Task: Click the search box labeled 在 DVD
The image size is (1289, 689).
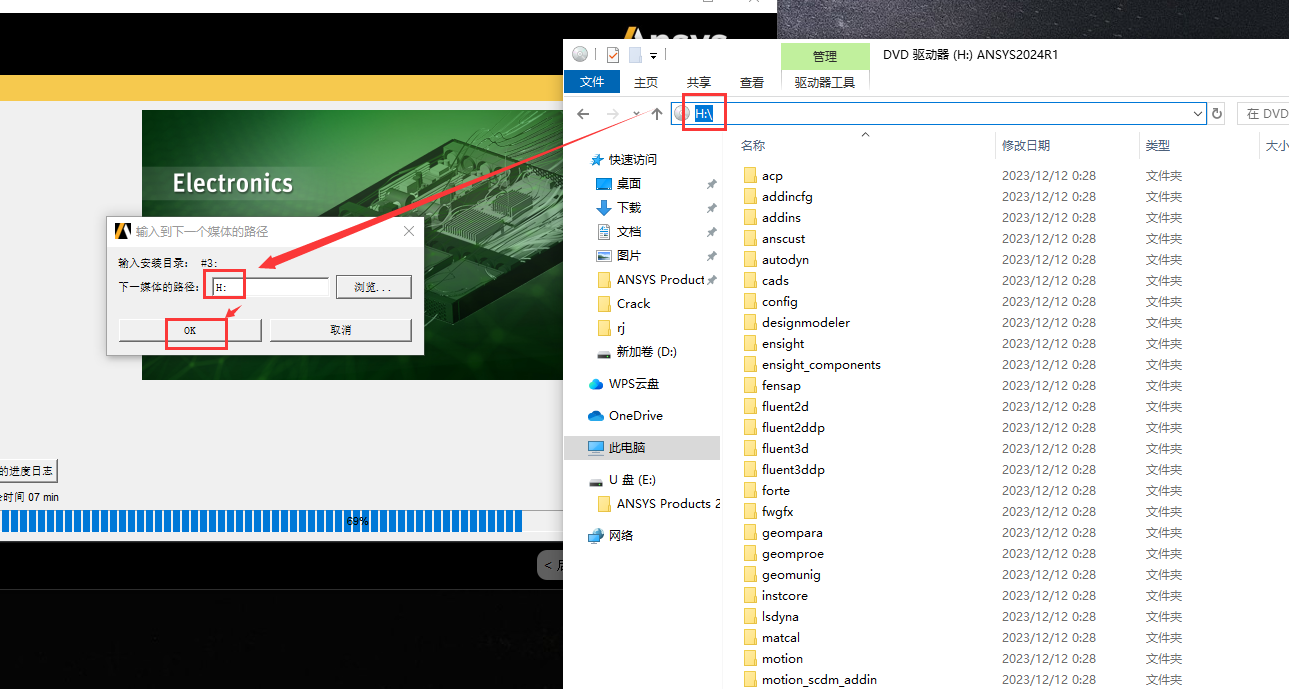Action: [x=1263, y=114]
